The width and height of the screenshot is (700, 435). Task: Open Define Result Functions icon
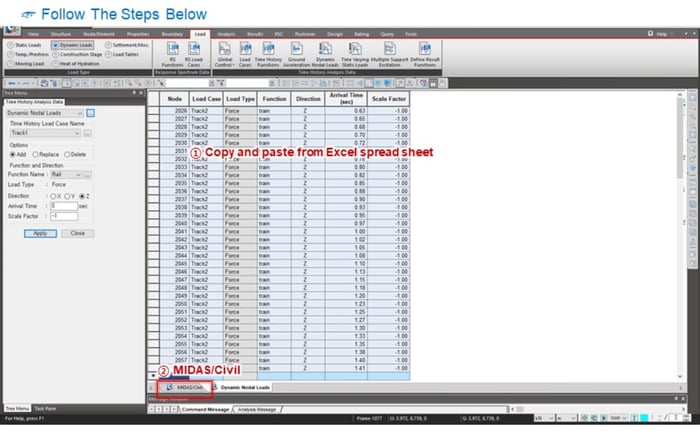click(x=425, y=54)
